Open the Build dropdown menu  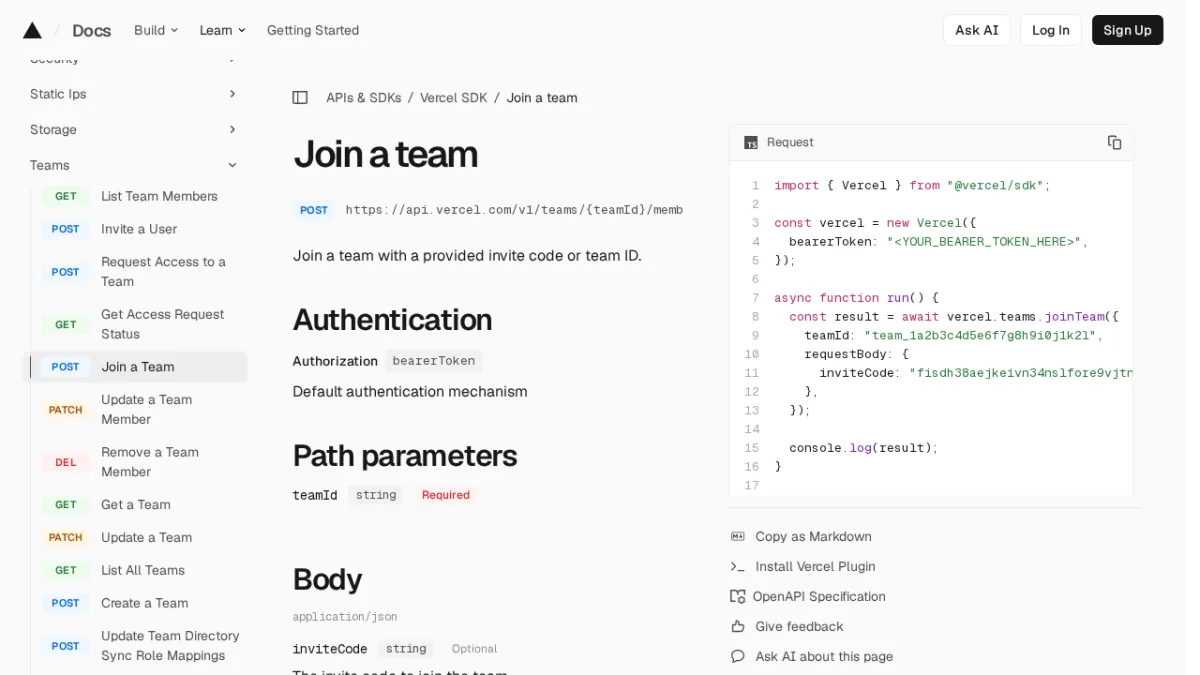pyautogui.click(x=156, y=30)
